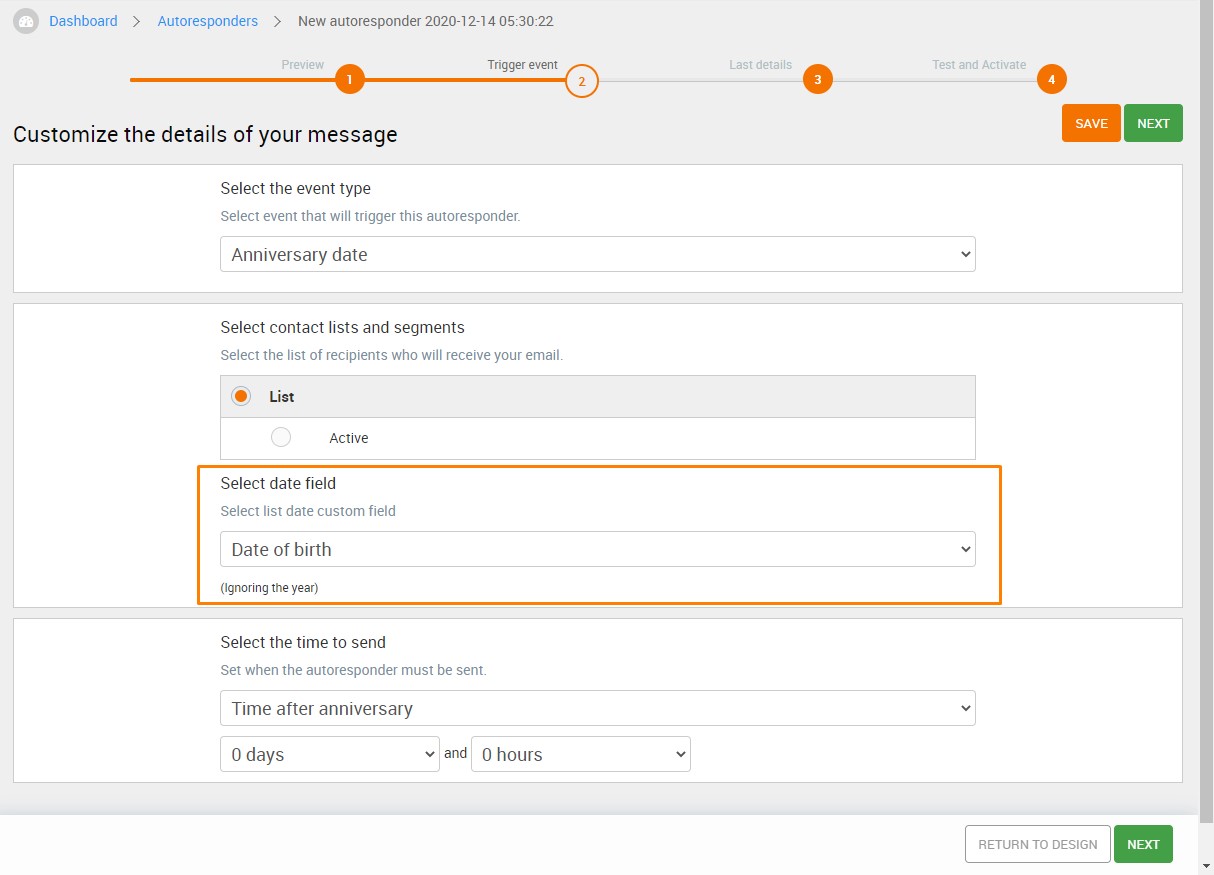Open step 4 Test and Activate circle
1214x875 pixels.
coord(1051,80)
